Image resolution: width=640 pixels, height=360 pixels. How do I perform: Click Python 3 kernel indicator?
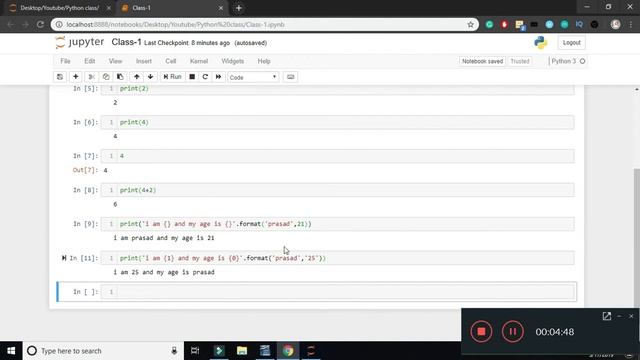point(568,61)
